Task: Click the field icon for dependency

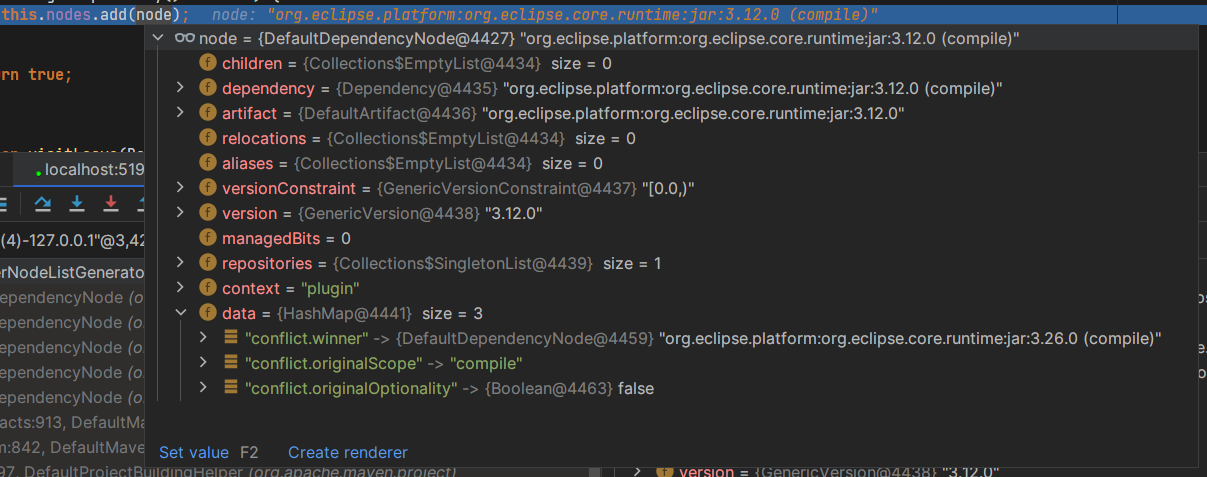Action: [208, 88]
